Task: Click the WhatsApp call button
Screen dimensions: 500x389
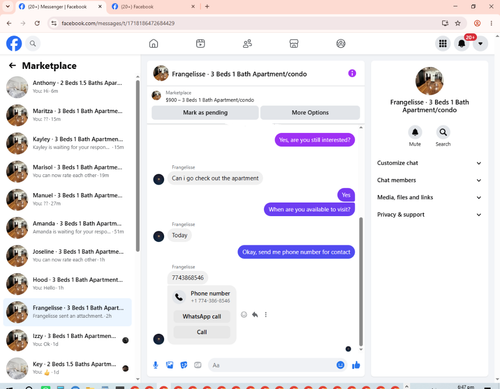Action: [x=202, y=316]
